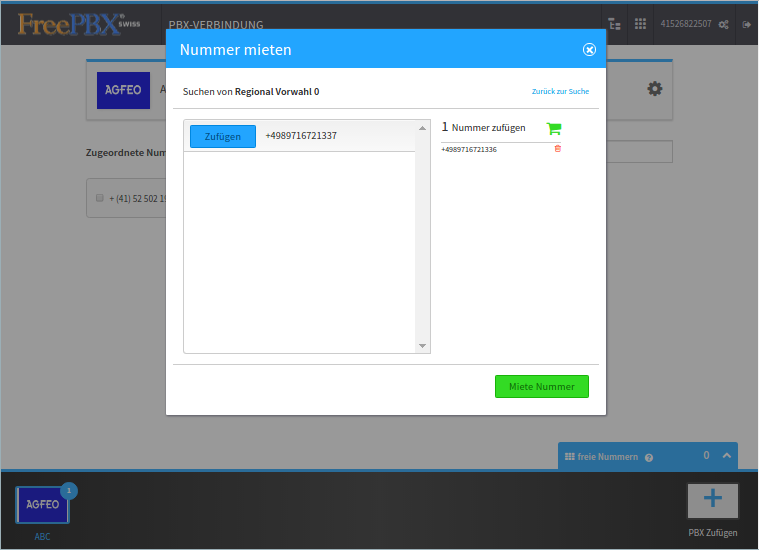Click the plus icon to add PBX
The height and width of the screenshot is (550, 759).
click(712, 500)
